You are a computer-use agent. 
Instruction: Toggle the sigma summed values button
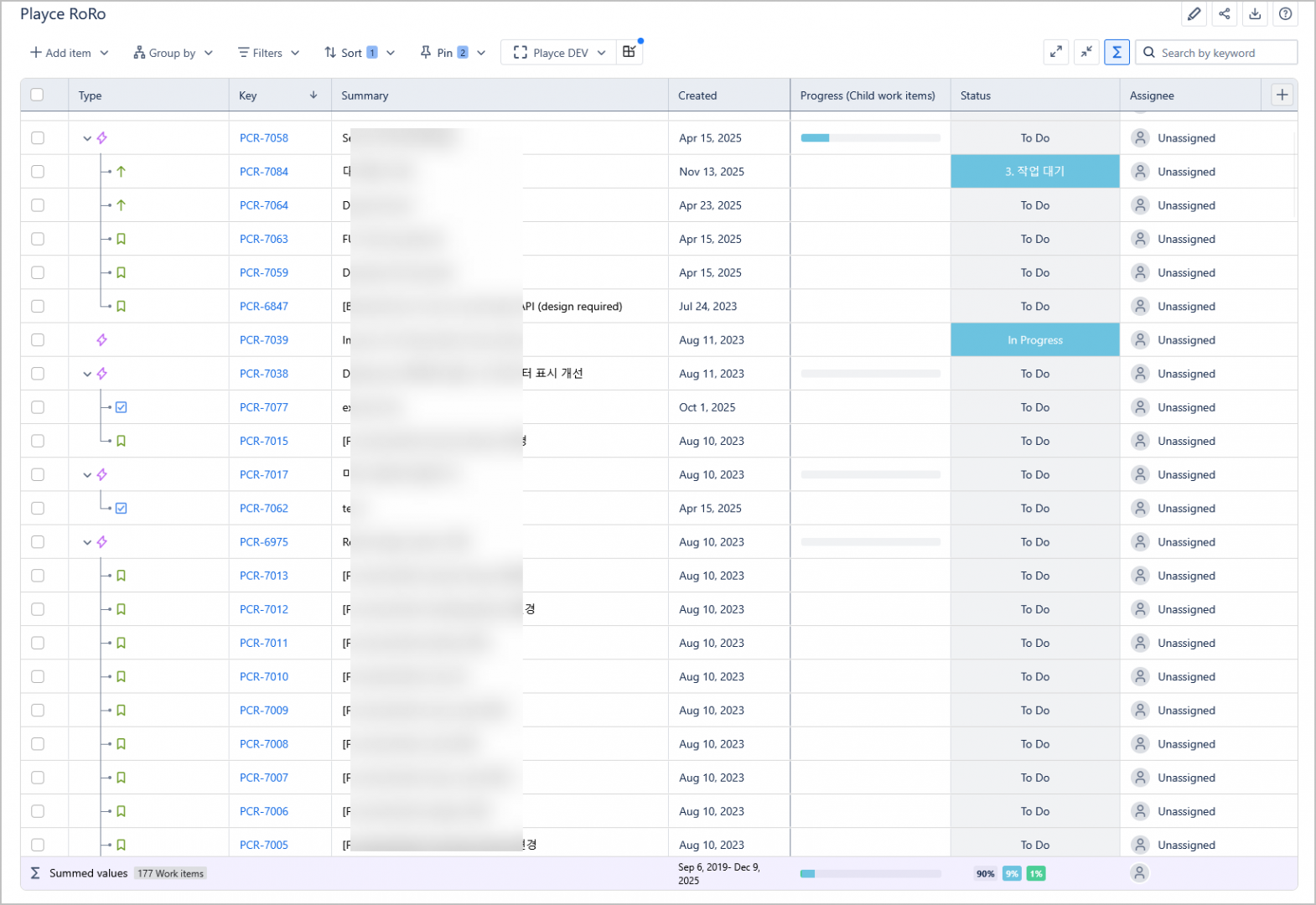click(x=1117, y=52)
